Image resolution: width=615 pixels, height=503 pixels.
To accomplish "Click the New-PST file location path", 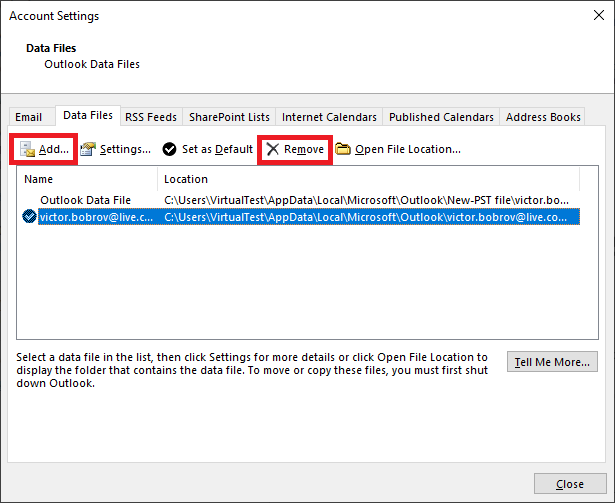I will coord(366,200).
